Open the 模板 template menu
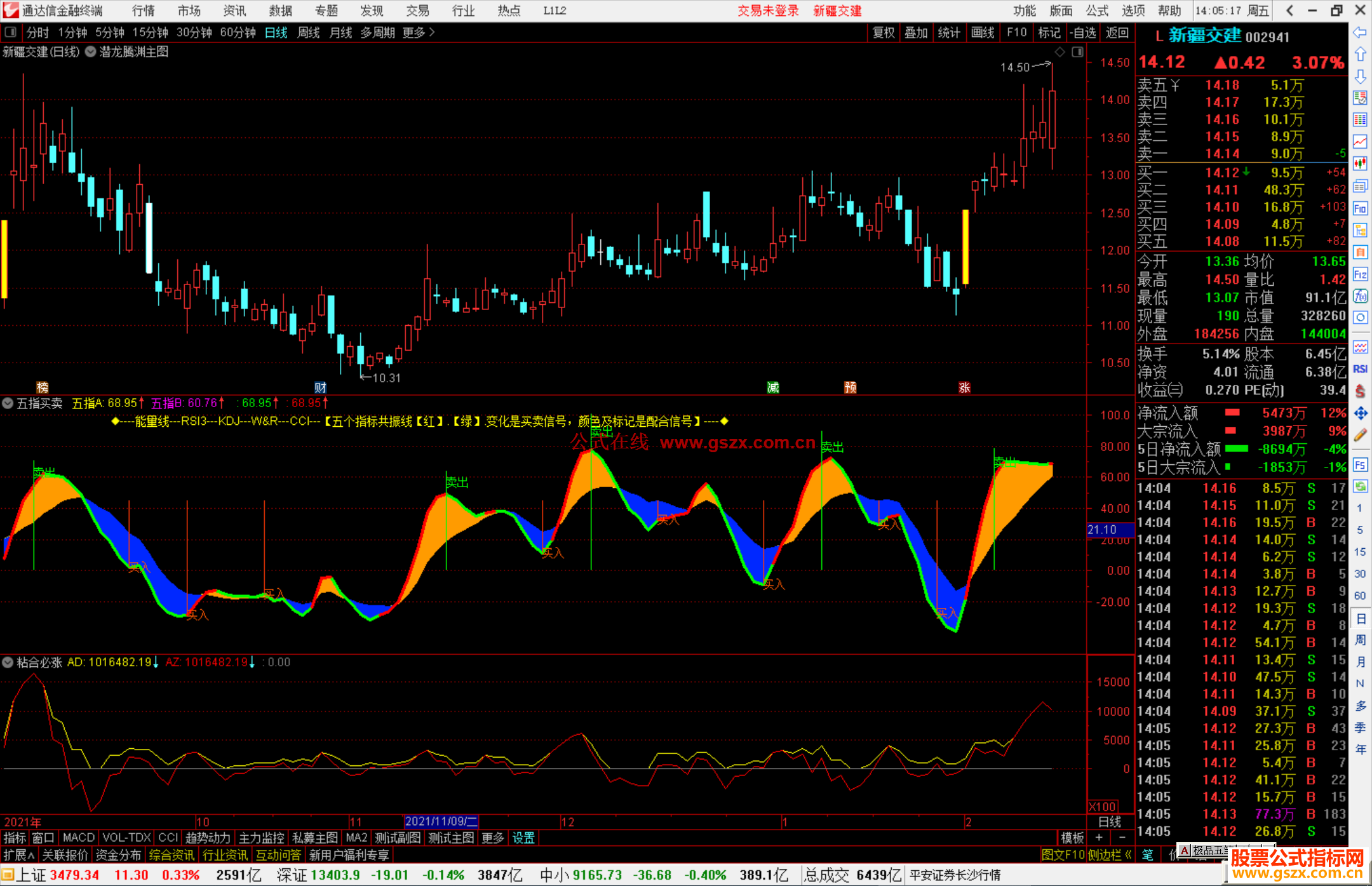This screenshot has height=886, width=1372. 1072,838
